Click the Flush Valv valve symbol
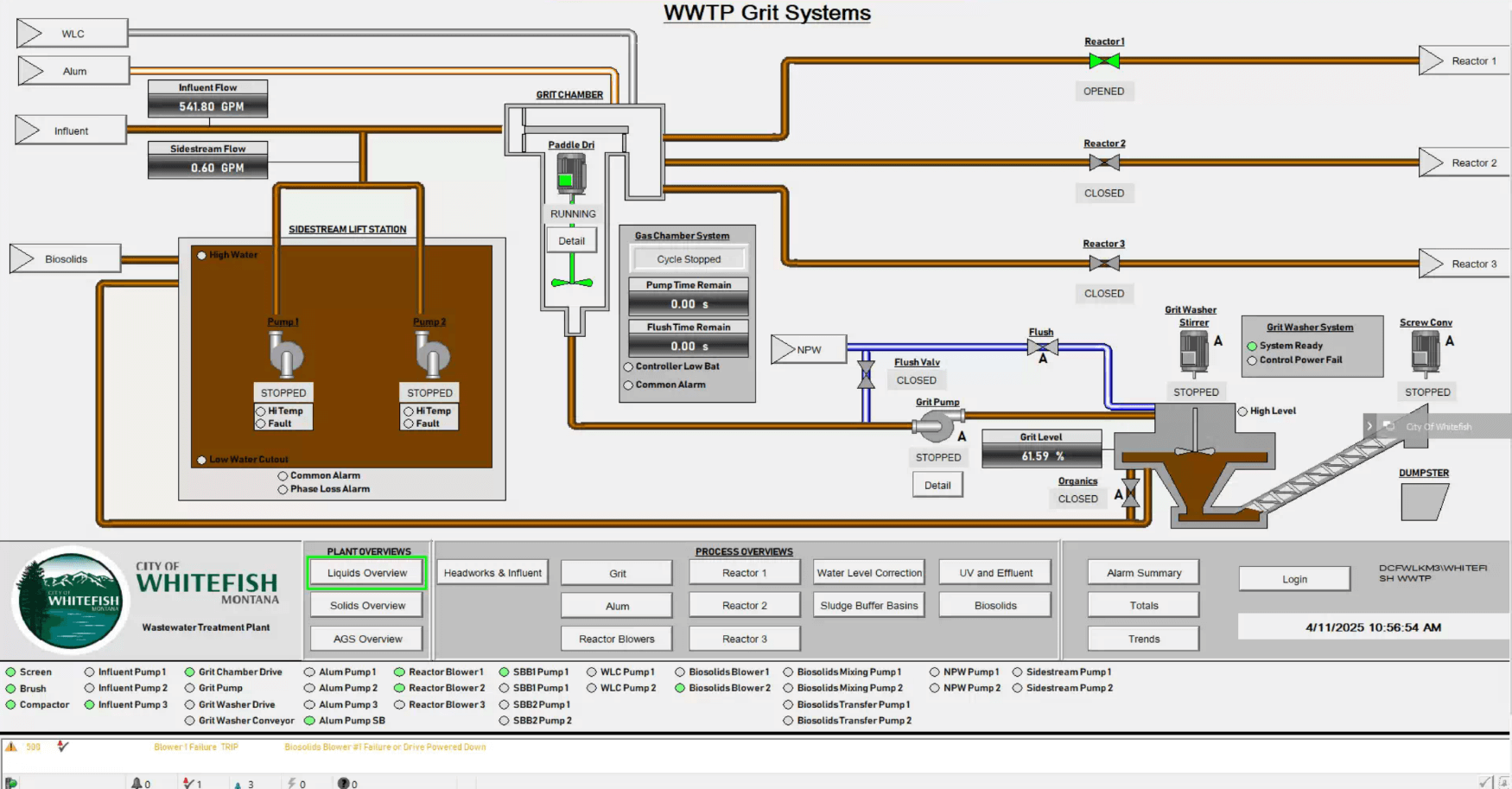The height and width of the screenshot is (789, 1512). click(x=866, y=375)
